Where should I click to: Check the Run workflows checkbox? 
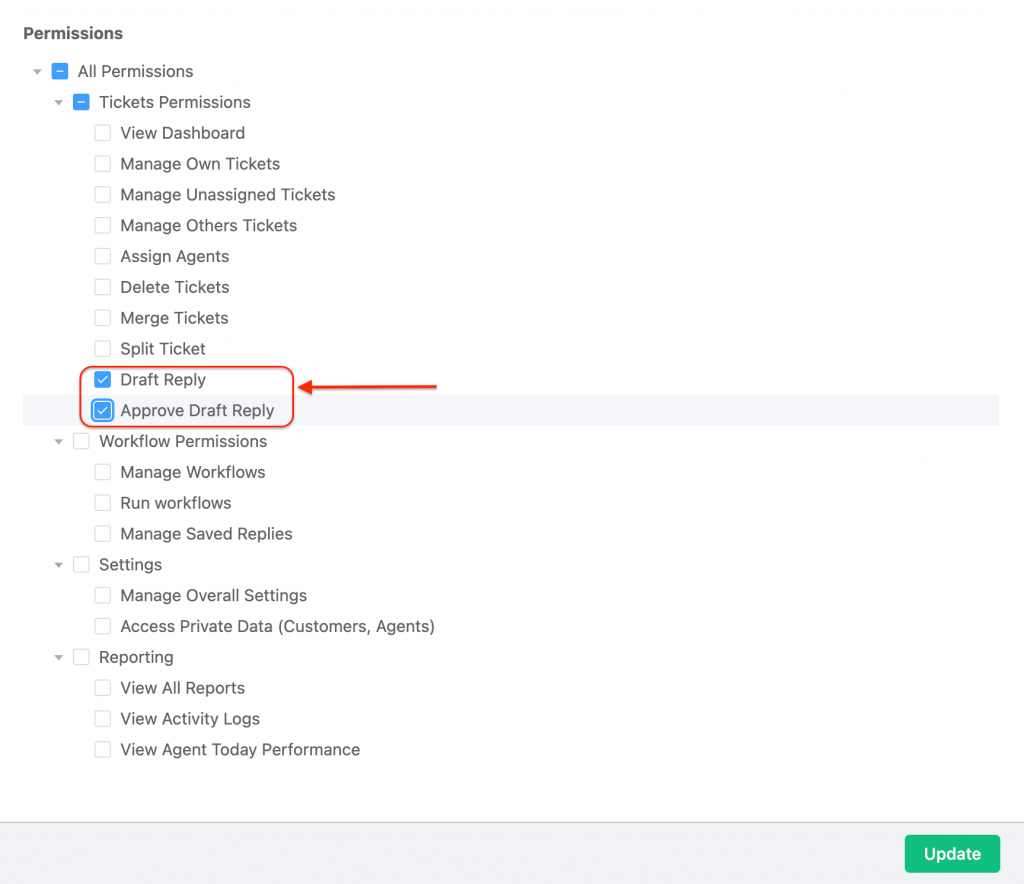pyautogui.click(x=103, y=503)
